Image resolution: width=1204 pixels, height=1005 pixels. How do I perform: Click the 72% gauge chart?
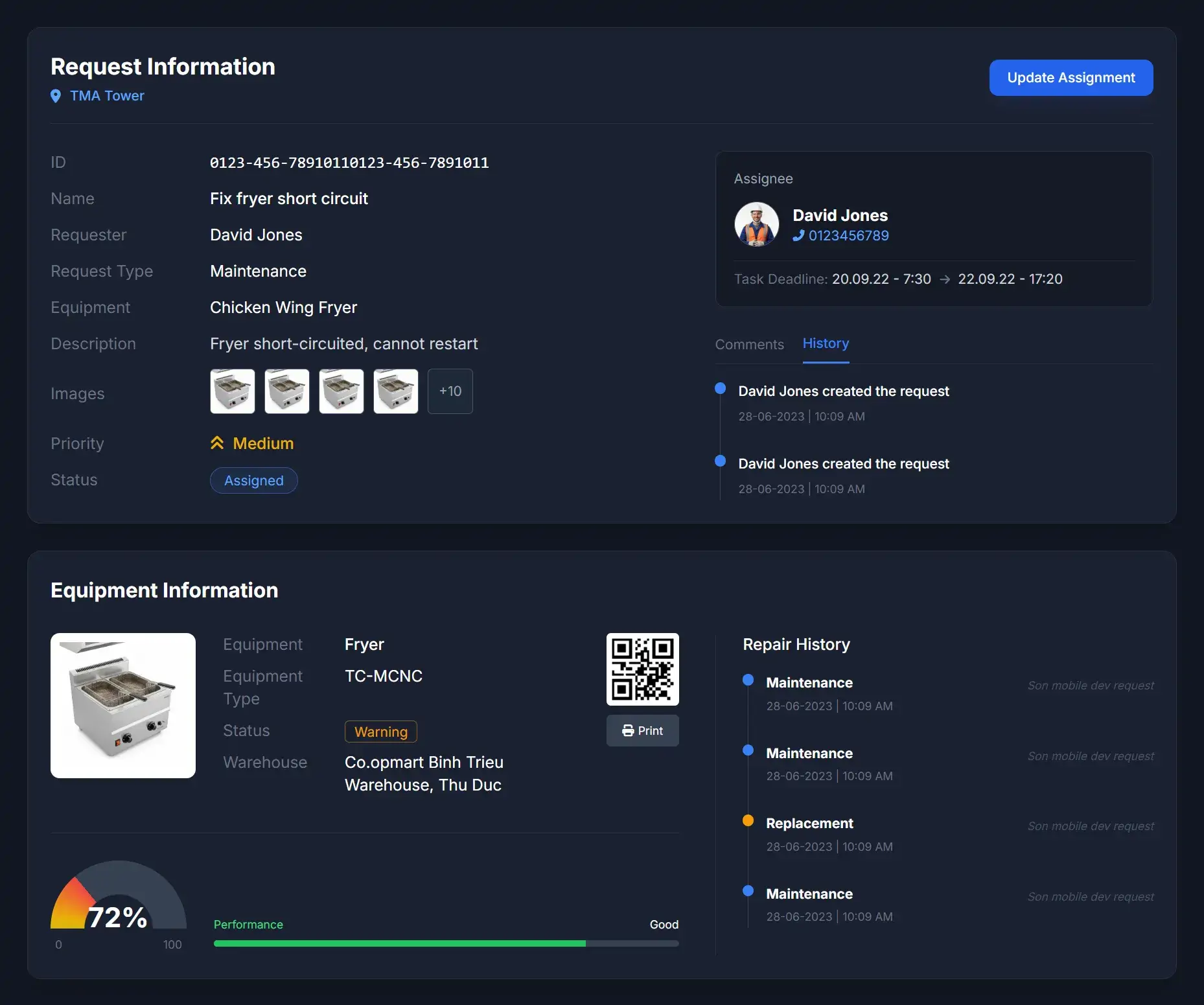(x=119, y=901)
